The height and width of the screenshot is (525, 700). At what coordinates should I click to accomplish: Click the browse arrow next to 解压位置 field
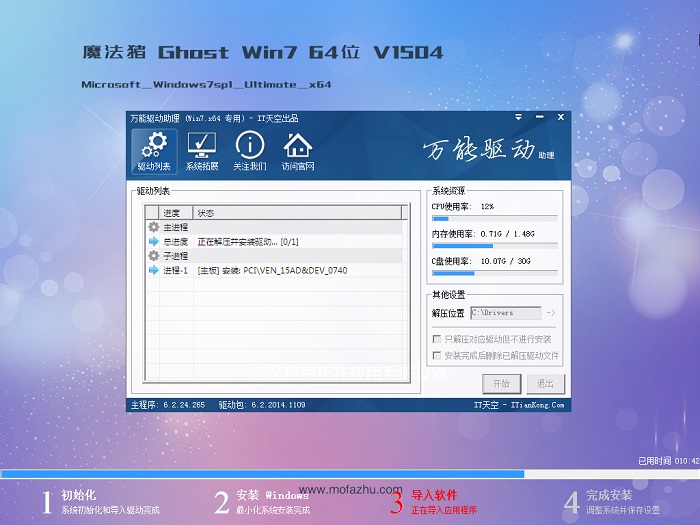pos(551,313)
